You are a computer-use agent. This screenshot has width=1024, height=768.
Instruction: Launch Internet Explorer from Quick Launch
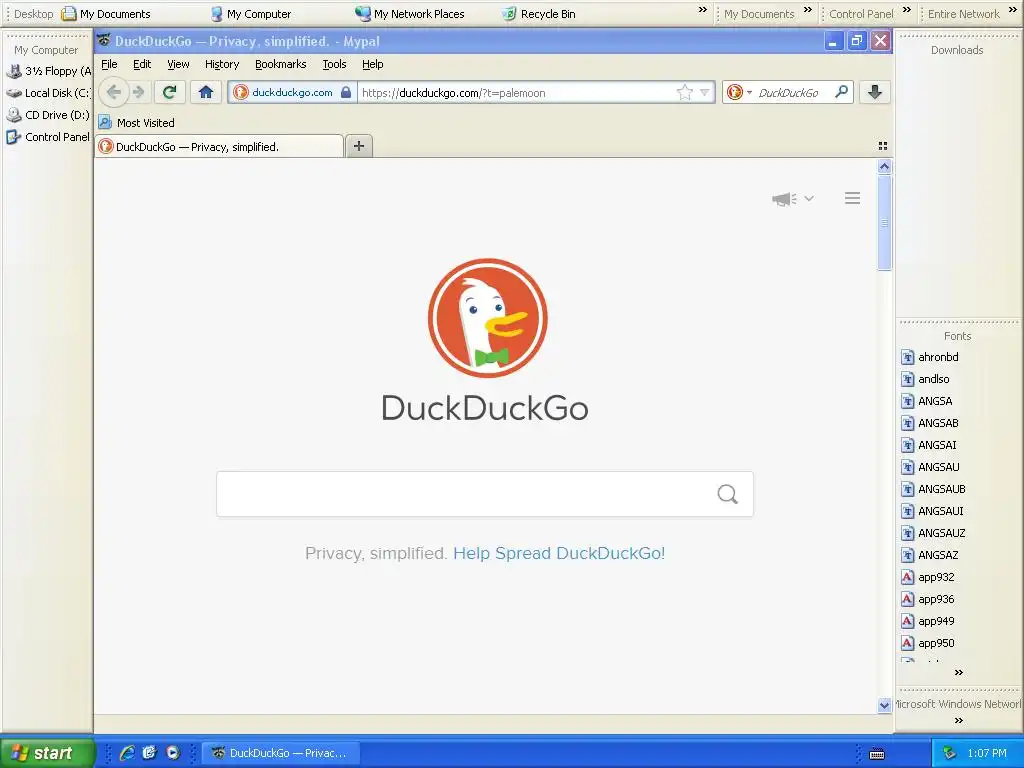coord(127,752)
